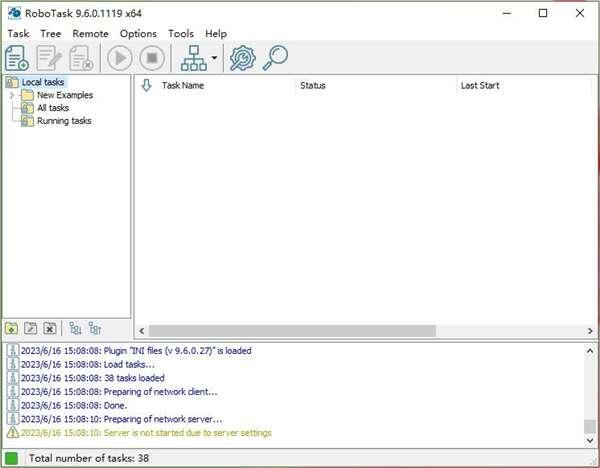Open settings via gear wrench icon
Screen dimensions: 600x468
pyautogui.click(x=242, y=58)
